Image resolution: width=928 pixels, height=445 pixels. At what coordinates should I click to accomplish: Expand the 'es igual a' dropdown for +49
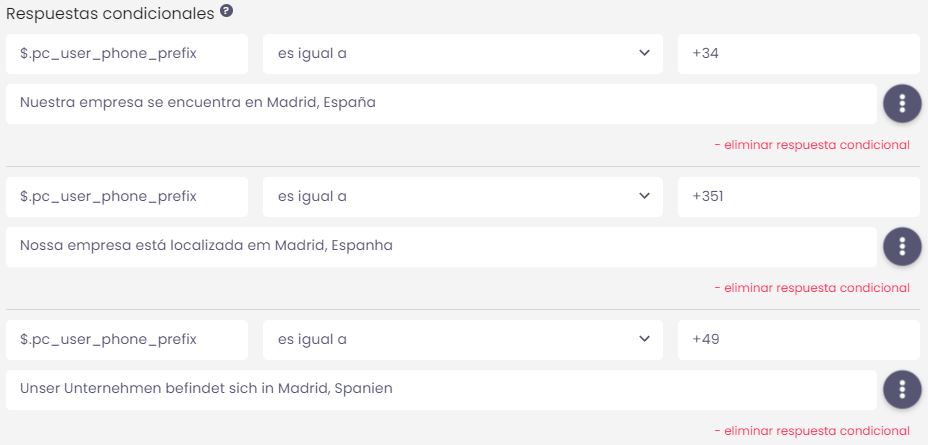463,340
